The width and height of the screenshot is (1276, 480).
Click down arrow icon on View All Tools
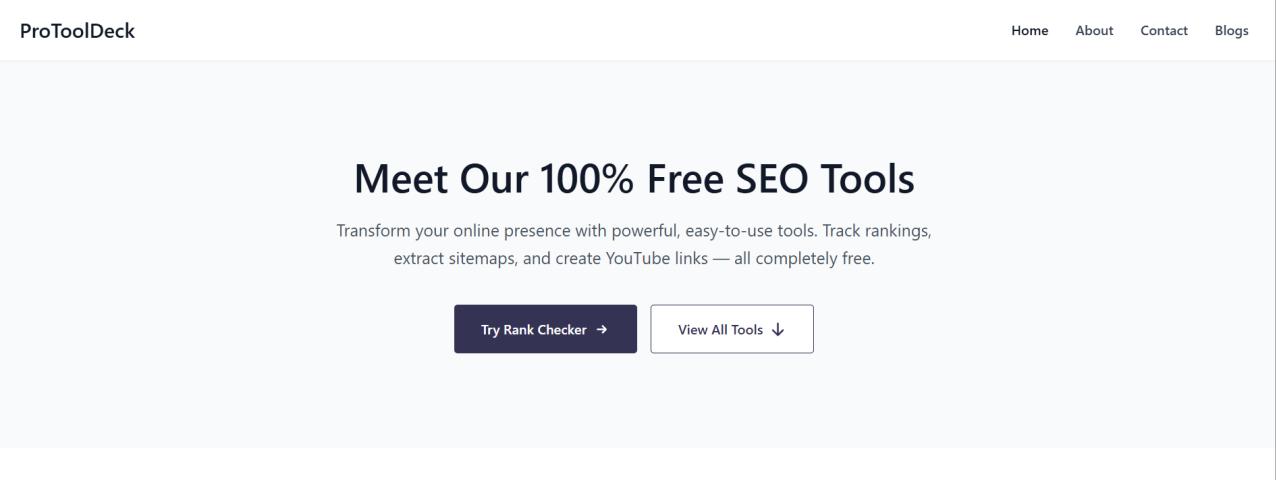(778, 329)
